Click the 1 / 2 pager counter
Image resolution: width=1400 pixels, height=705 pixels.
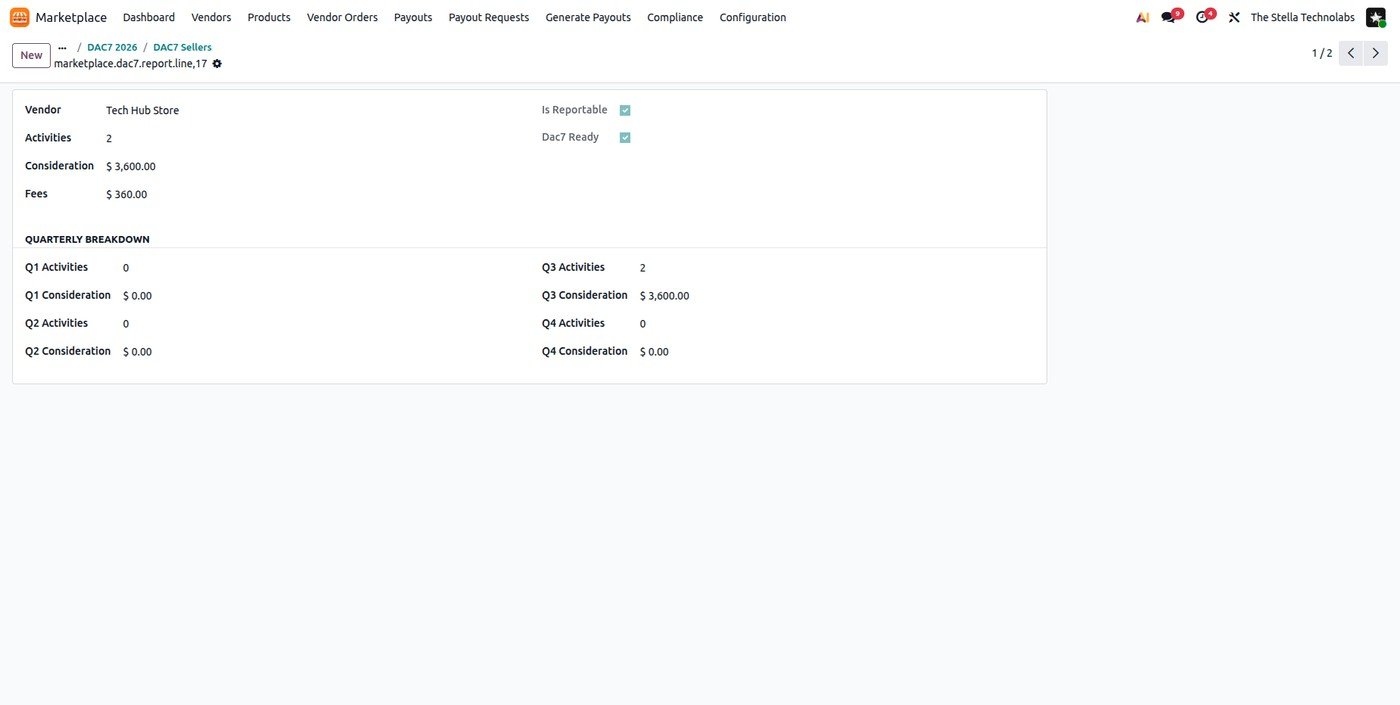(1322, 53)
